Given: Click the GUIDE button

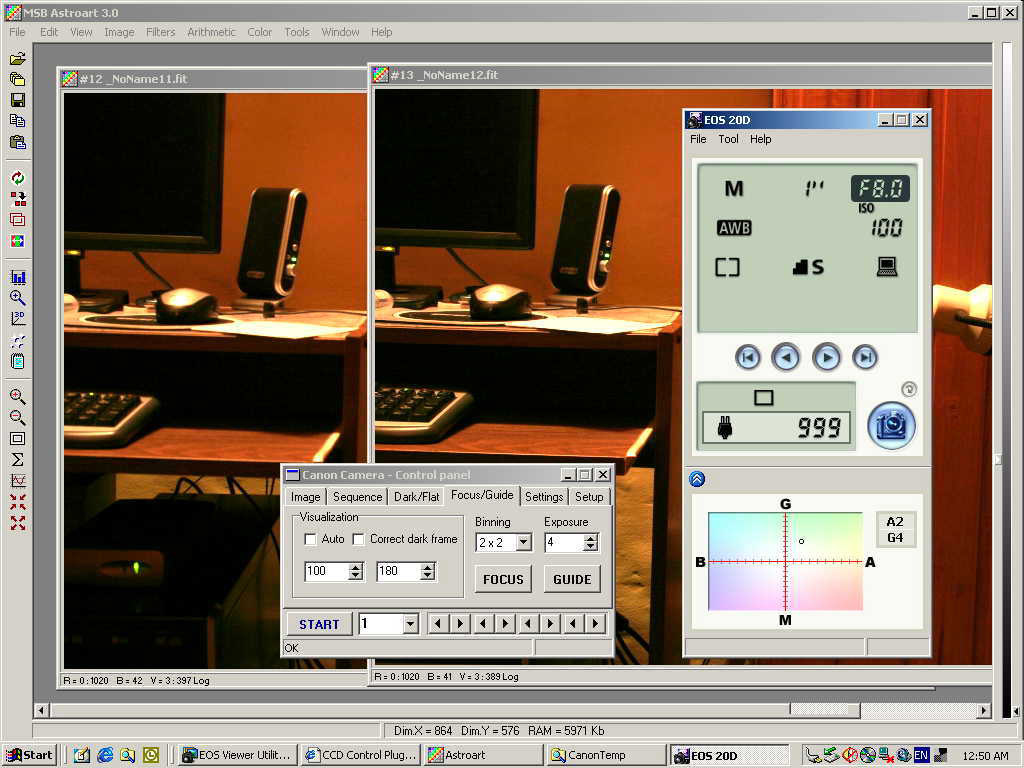Looking at the screenshot, I should tap(572, 579).
